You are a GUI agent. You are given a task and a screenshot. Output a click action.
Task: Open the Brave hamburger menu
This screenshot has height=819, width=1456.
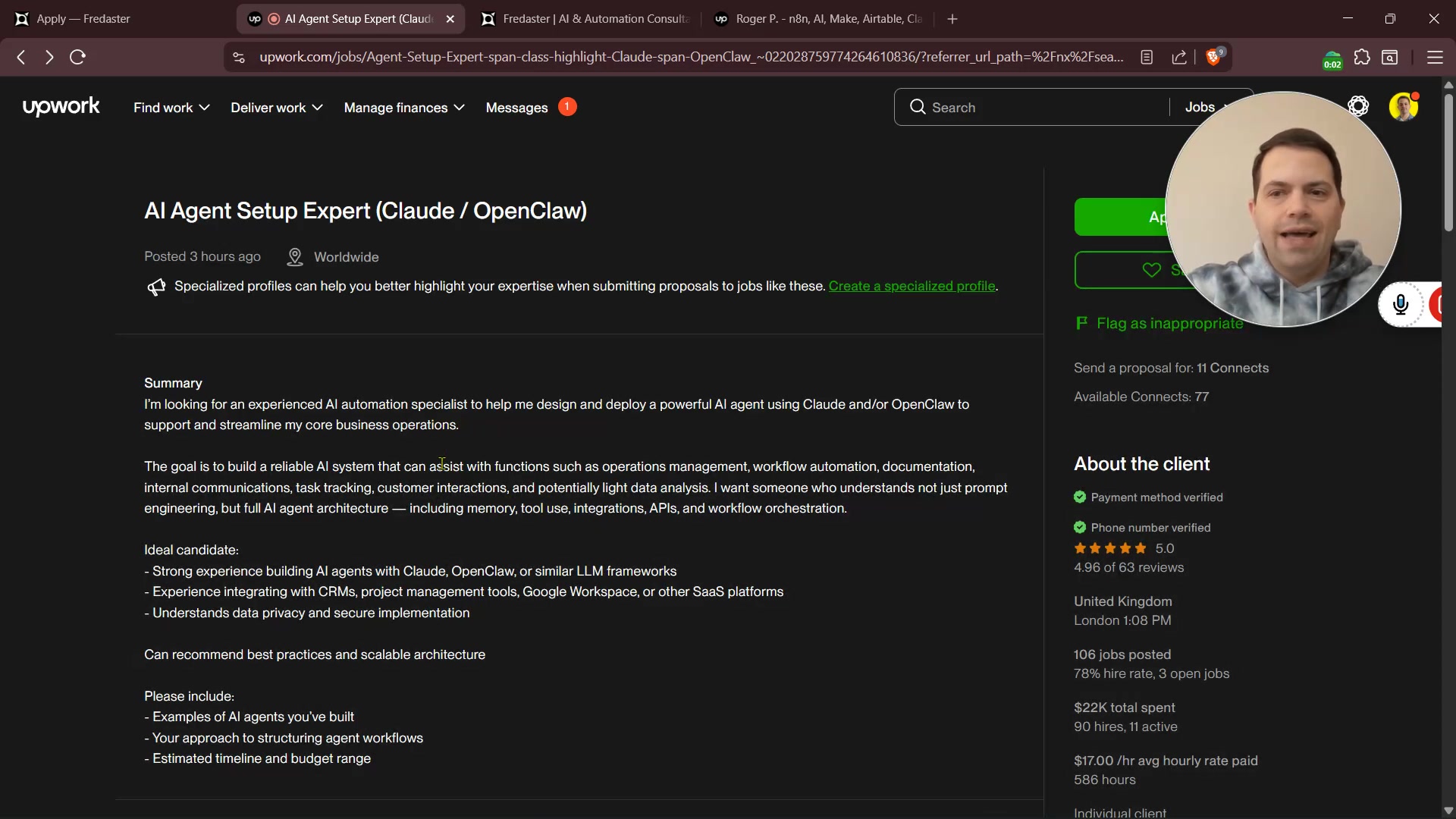coord(1434,58)
